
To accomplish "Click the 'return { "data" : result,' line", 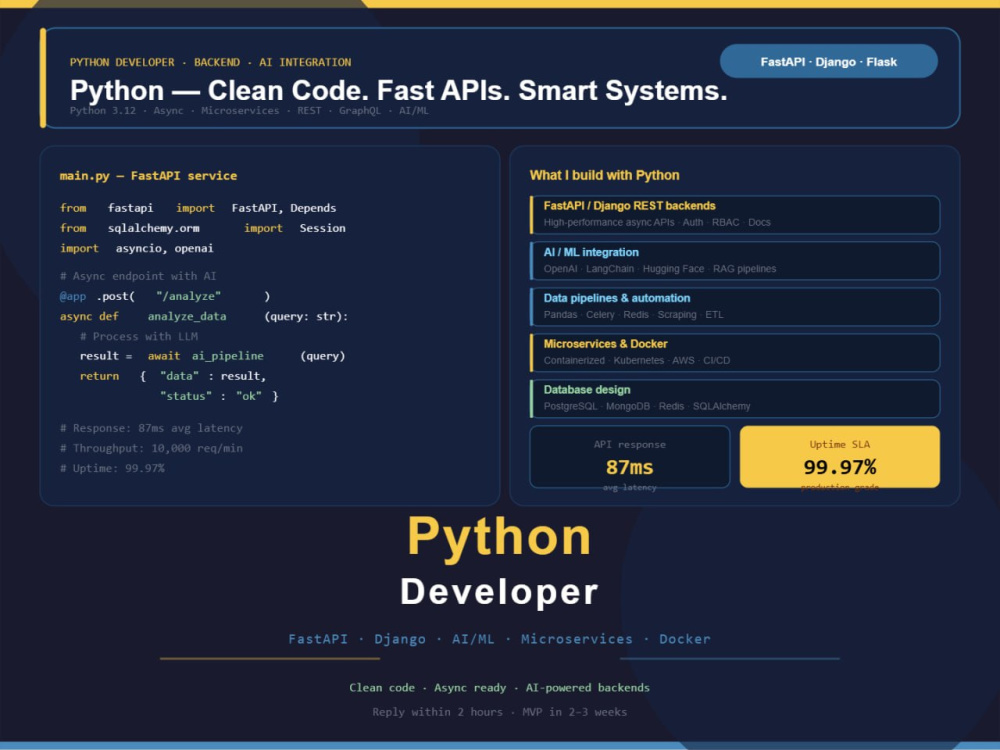I will 173,376.
